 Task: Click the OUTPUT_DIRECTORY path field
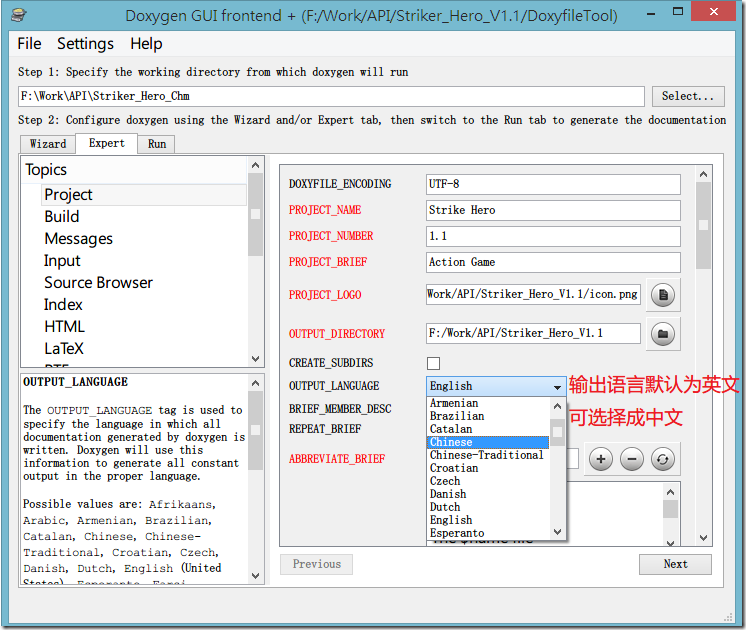tap(533, 334)
